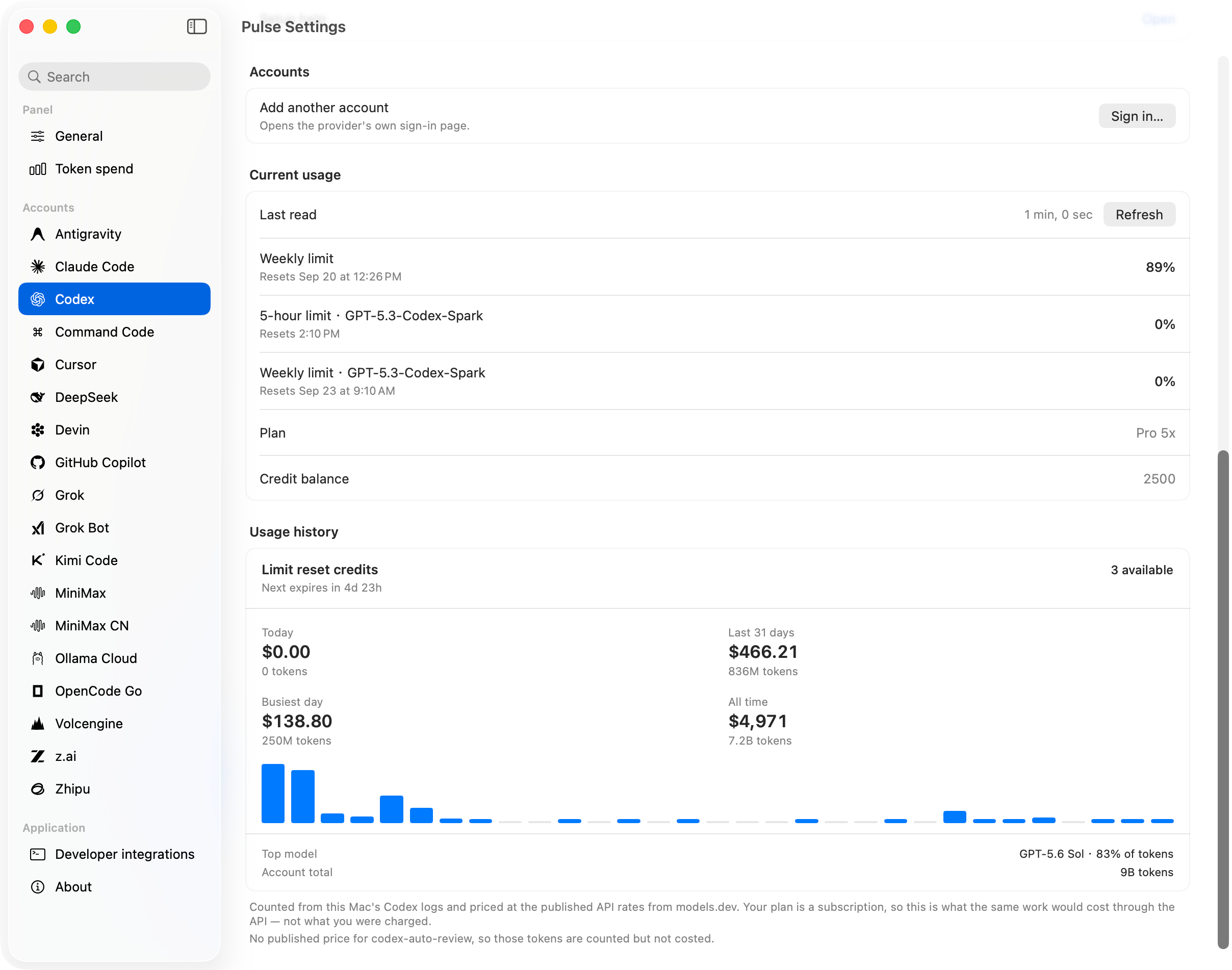The image size is (1232, 970).
Task: Click the Token spend bar chart icon
Action: tap(37, 169)
